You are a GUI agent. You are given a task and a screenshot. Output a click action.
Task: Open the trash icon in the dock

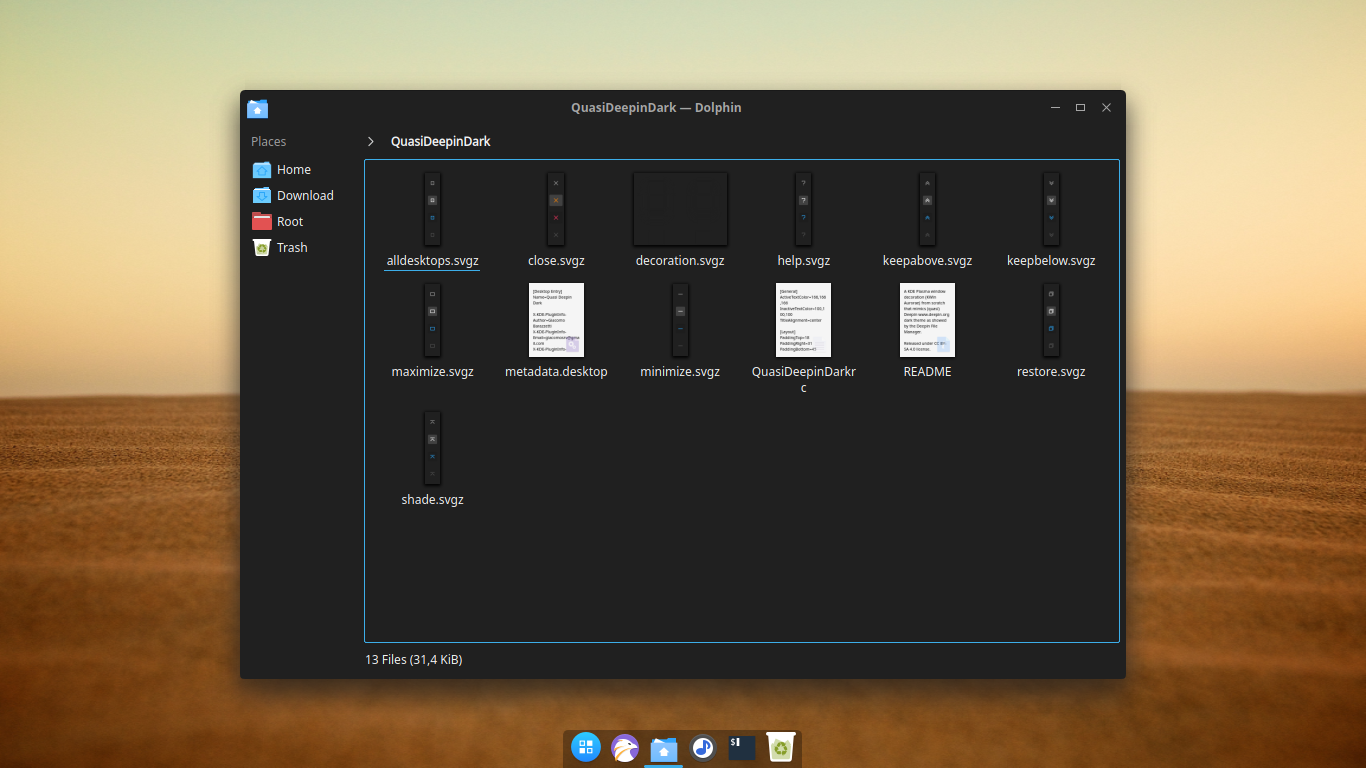[x=780, y=747]
